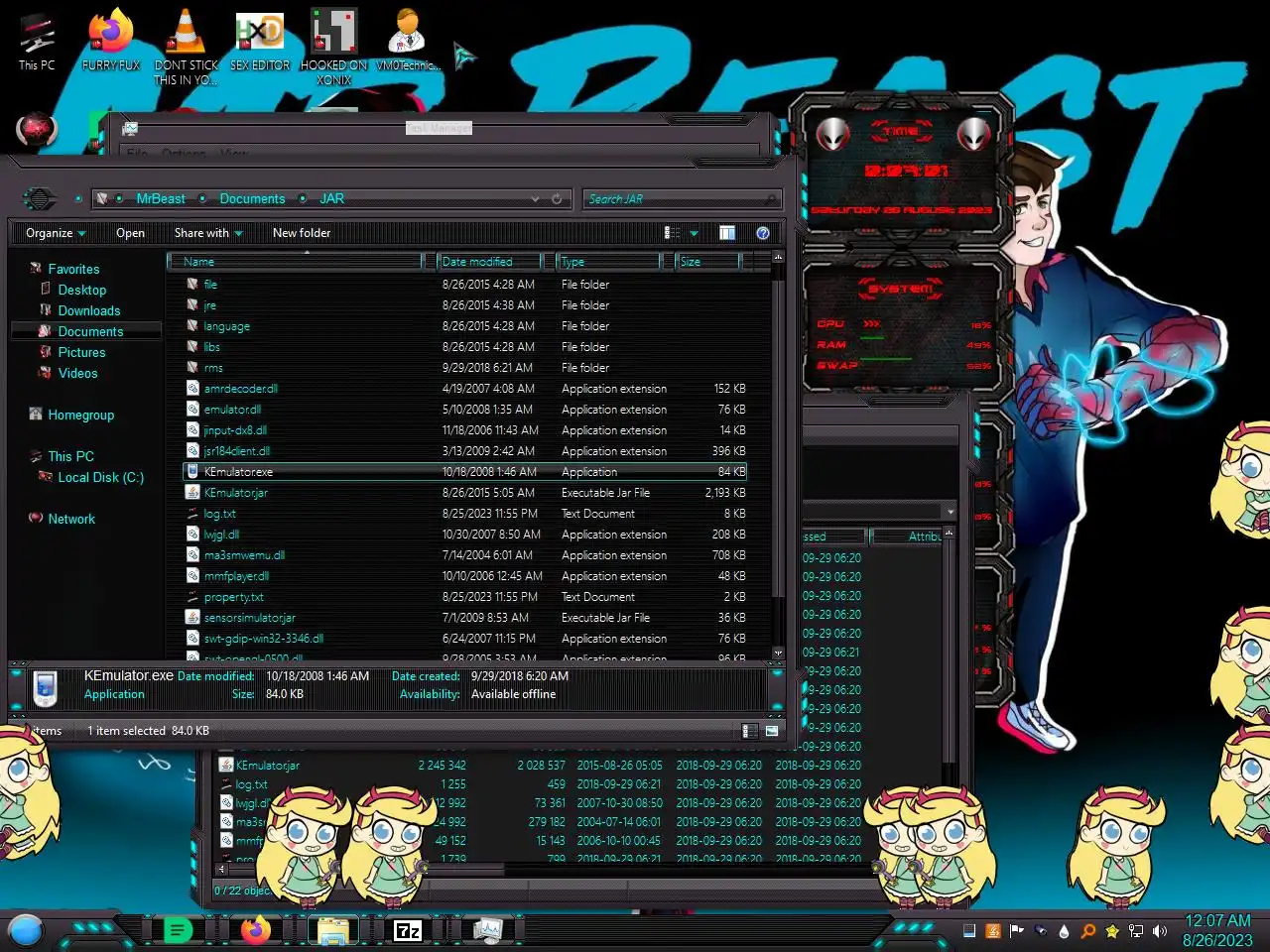Open Desktop in Favorites
Image resolution: width=1270 pixels, height=952 pixels.
coord(81,290)
